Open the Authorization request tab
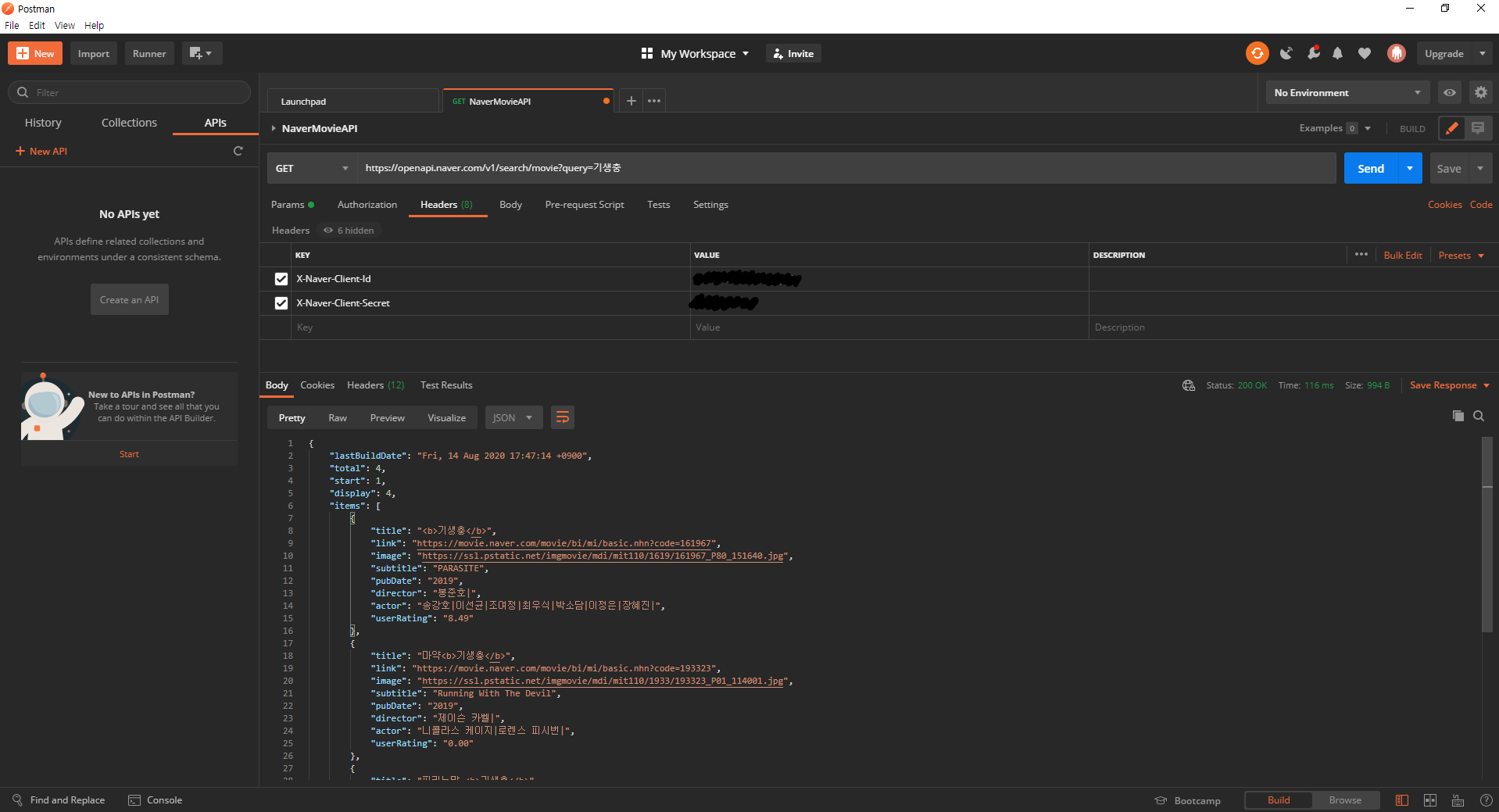Viewport: 1499px width, 812px height. (x=367, y=205)
